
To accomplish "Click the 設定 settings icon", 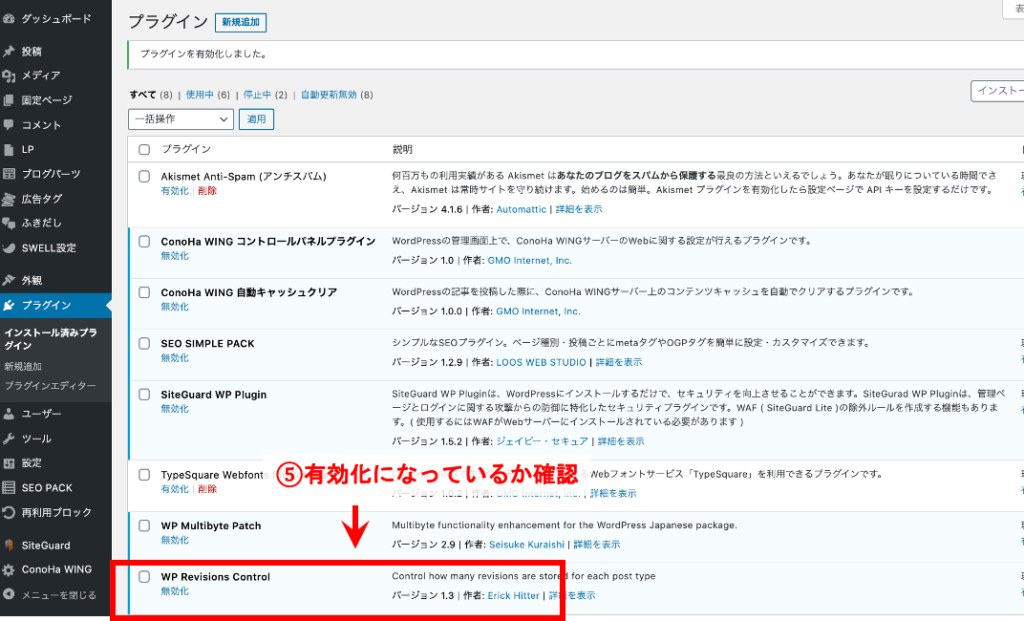I will (x=8, y=463).
